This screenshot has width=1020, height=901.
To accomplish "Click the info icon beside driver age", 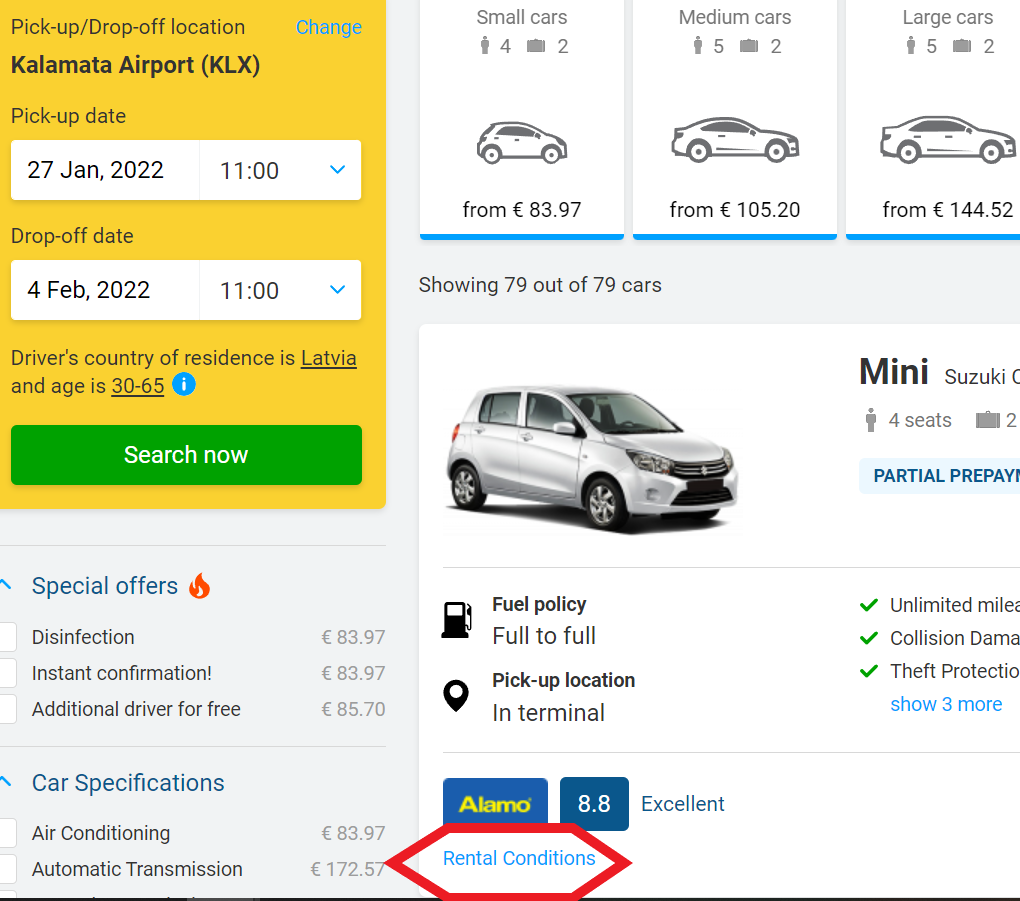I will pyautogui.click(x=183, y=384).
